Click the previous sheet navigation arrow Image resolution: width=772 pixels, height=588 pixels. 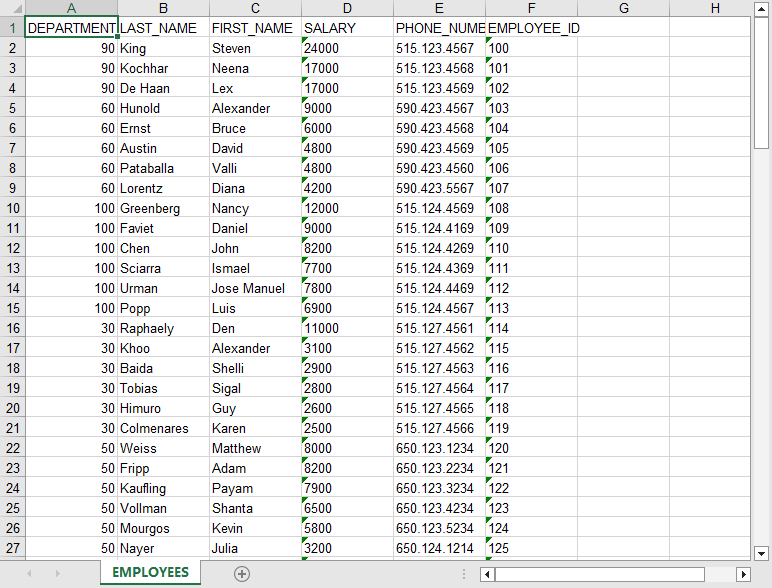click(x=29, y=573)
